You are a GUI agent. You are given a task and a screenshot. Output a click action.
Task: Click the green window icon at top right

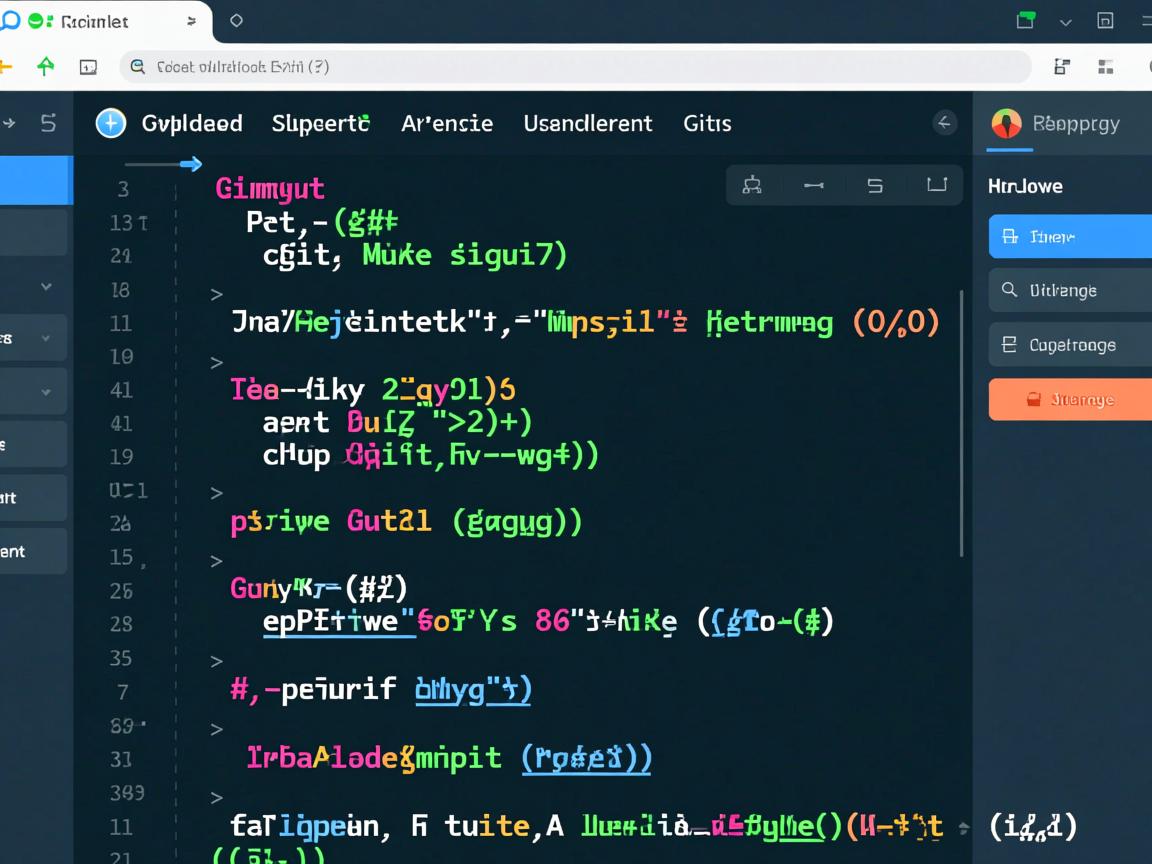(1025, 21)
